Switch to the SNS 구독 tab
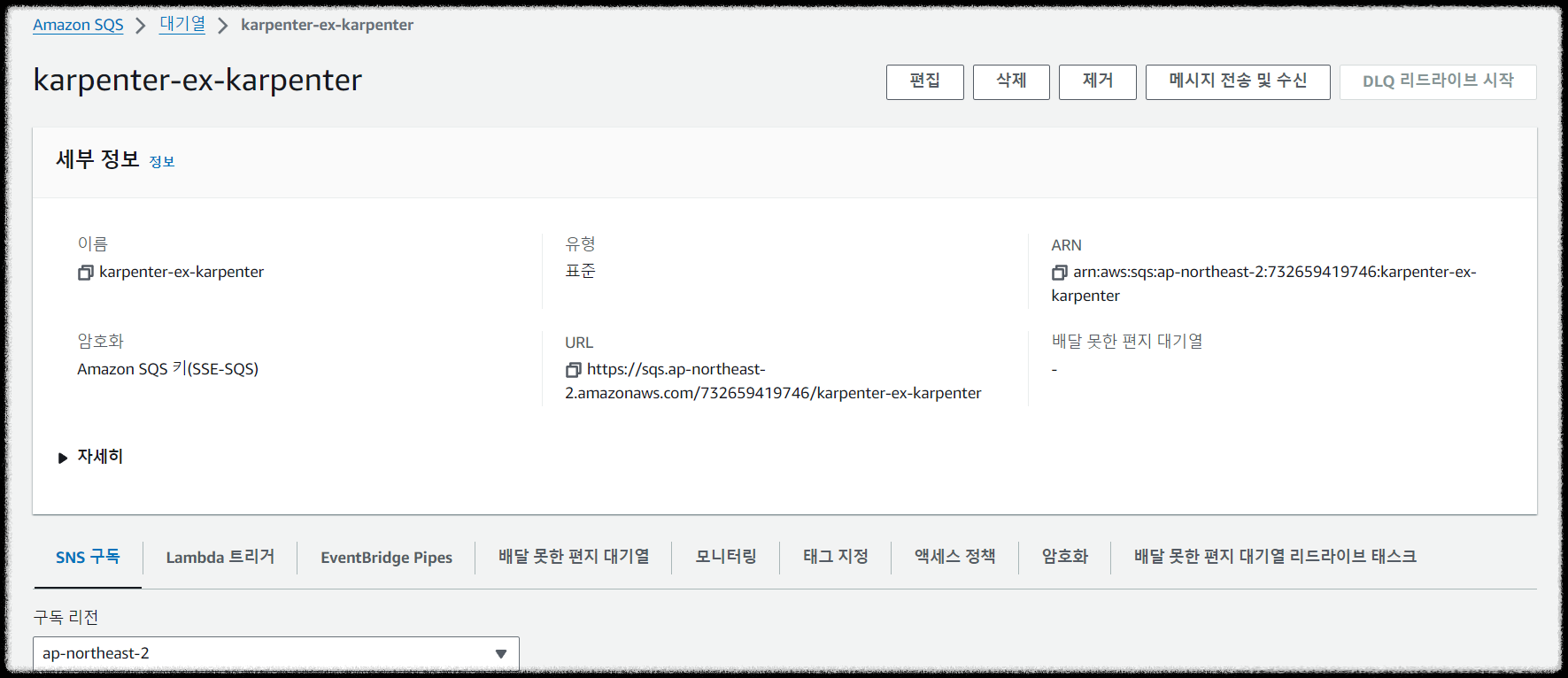 [88, 557]
